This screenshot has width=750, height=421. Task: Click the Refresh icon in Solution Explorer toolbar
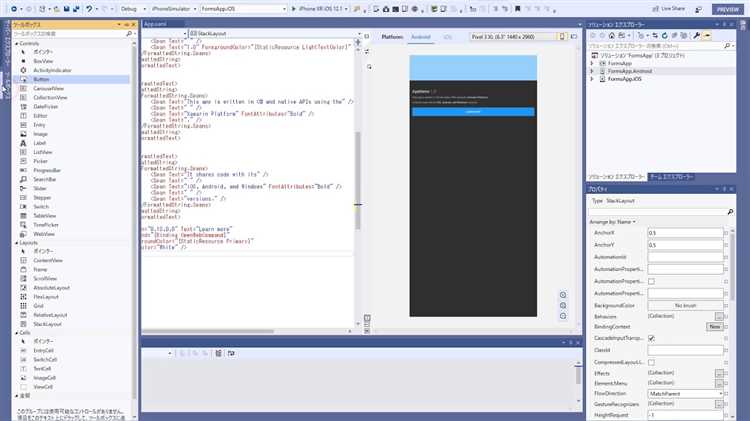tap(664, 35)
